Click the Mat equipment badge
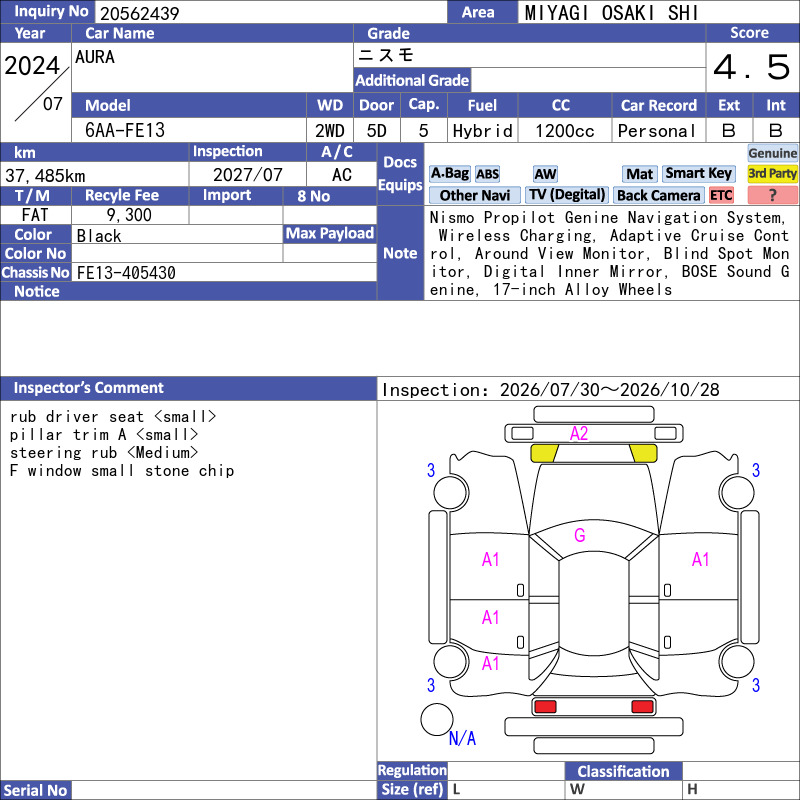The width and height of the screenshot is (800, 800). [639, 174]
